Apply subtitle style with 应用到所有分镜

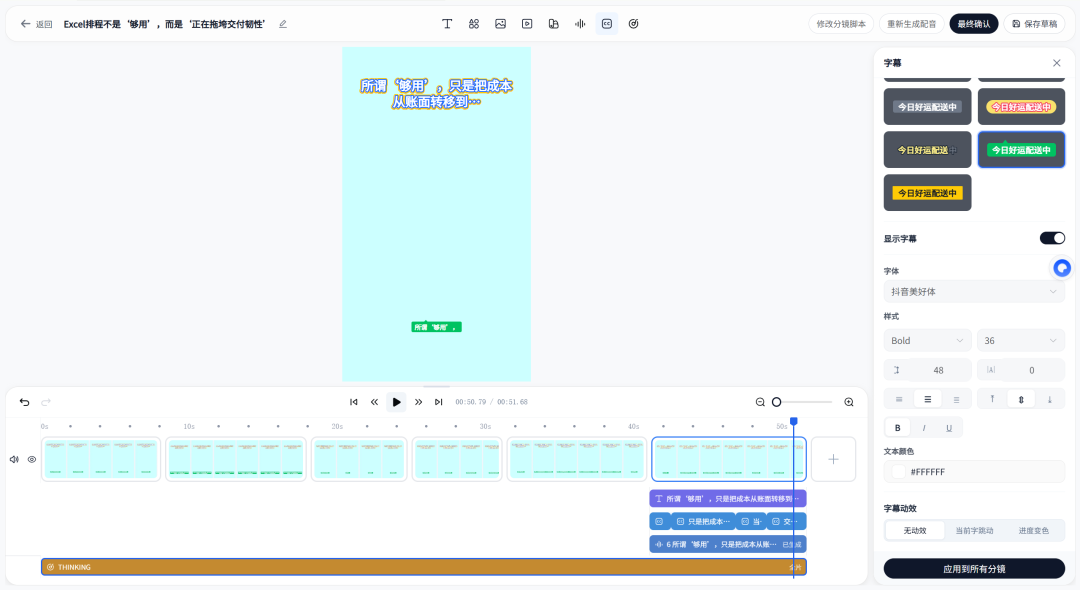974,569
